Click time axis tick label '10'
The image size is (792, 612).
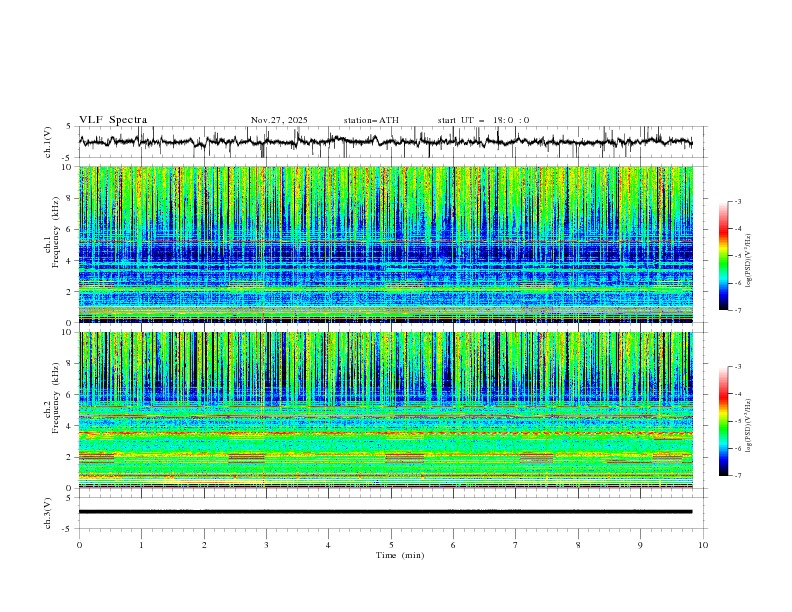(703, 545)
